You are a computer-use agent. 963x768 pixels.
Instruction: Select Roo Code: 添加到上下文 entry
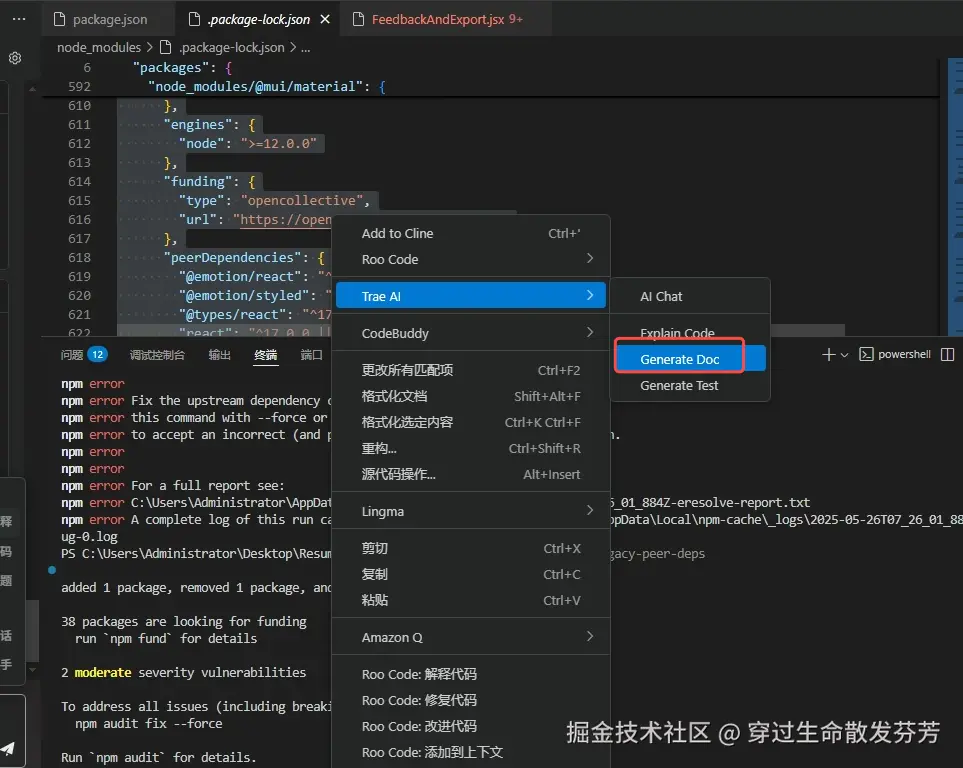click(x=470, y=752)
